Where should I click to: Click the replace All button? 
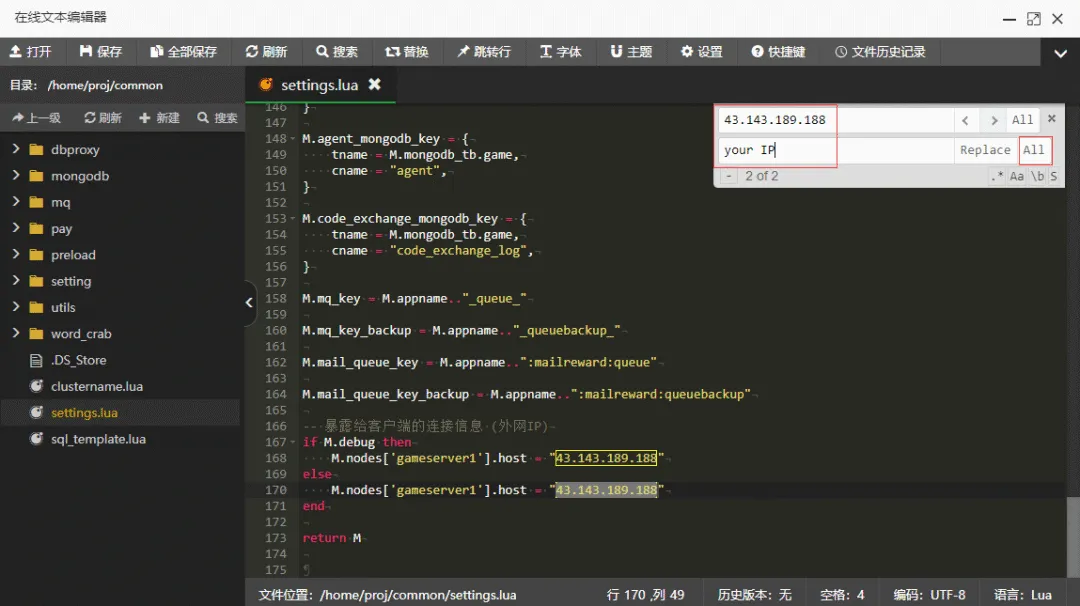click(1034, 150)
